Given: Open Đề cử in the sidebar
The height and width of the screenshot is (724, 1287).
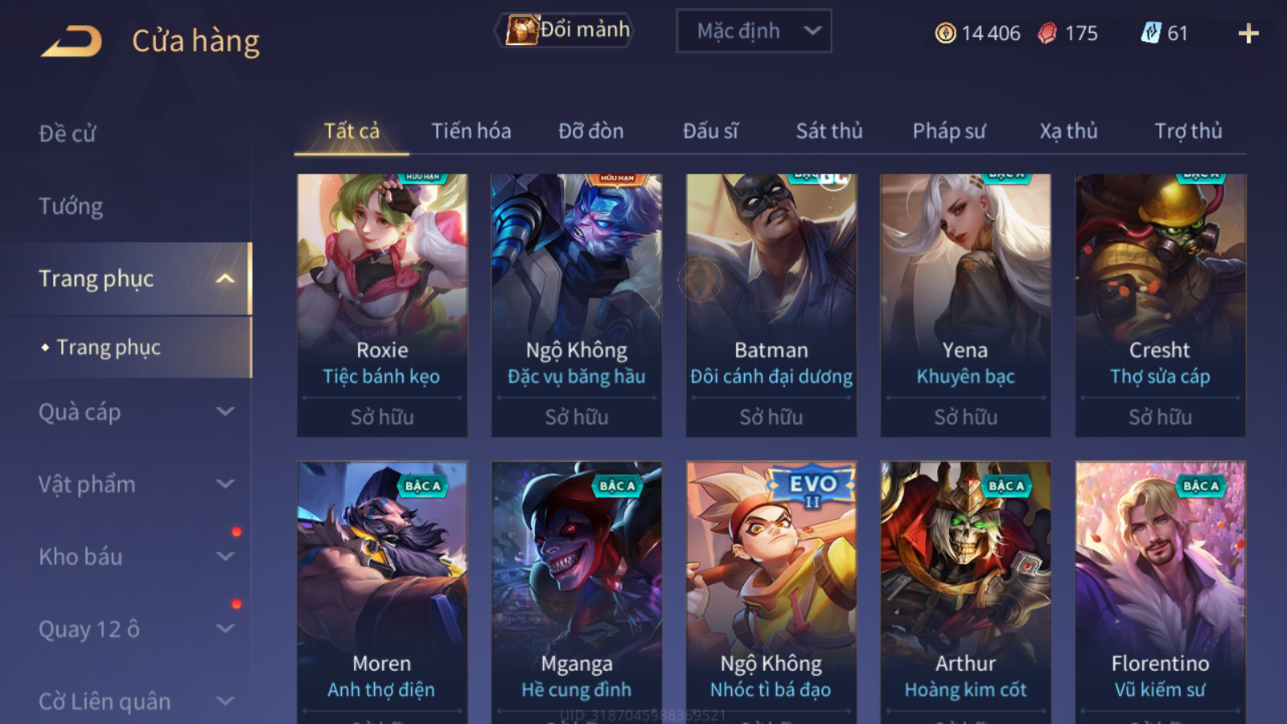Looking at the screenshot, I should click(67, 133).
